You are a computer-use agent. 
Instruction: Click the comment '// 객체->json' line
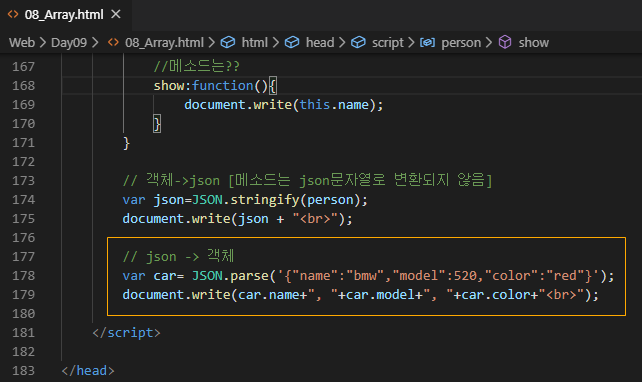307,181
